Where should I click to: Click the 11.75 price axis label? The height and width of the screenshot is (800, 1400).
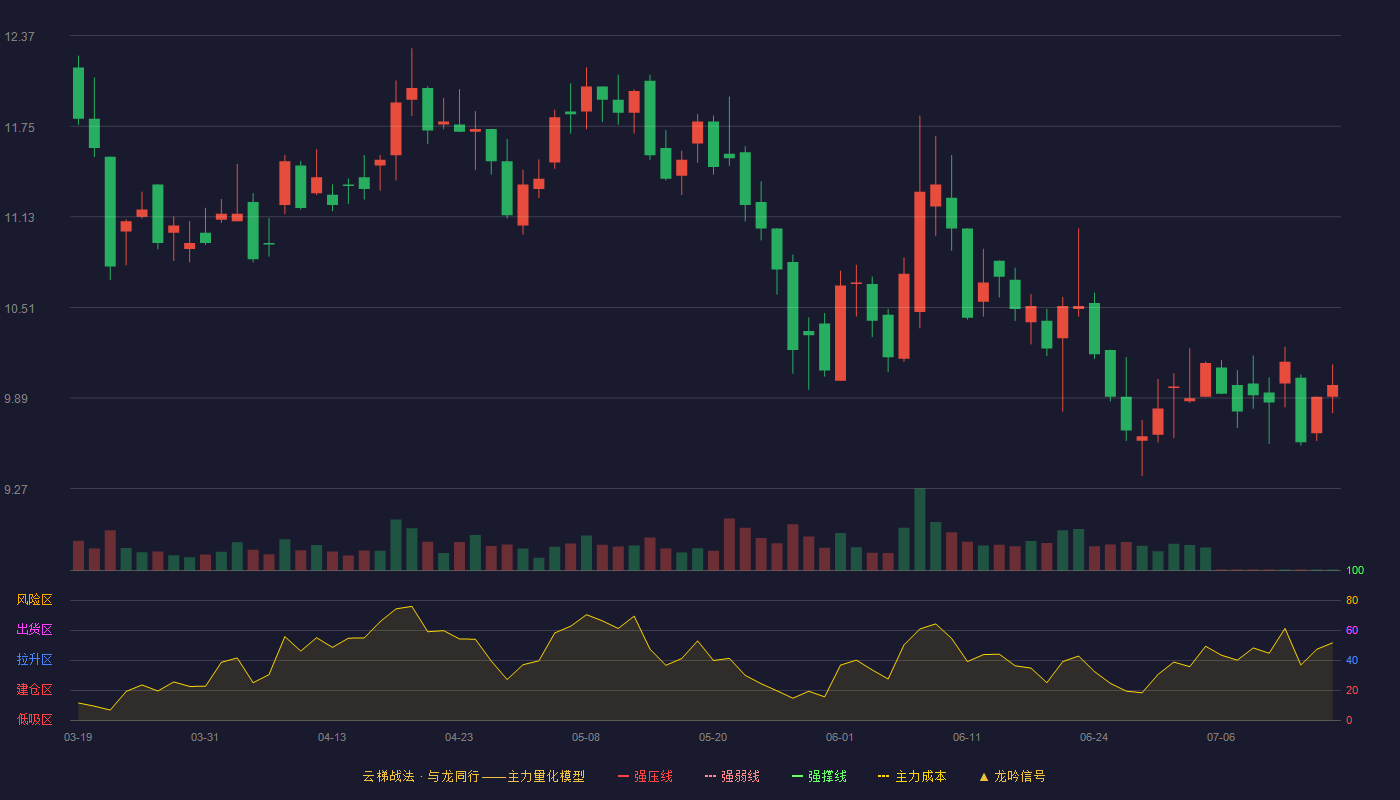click(19, 127)
